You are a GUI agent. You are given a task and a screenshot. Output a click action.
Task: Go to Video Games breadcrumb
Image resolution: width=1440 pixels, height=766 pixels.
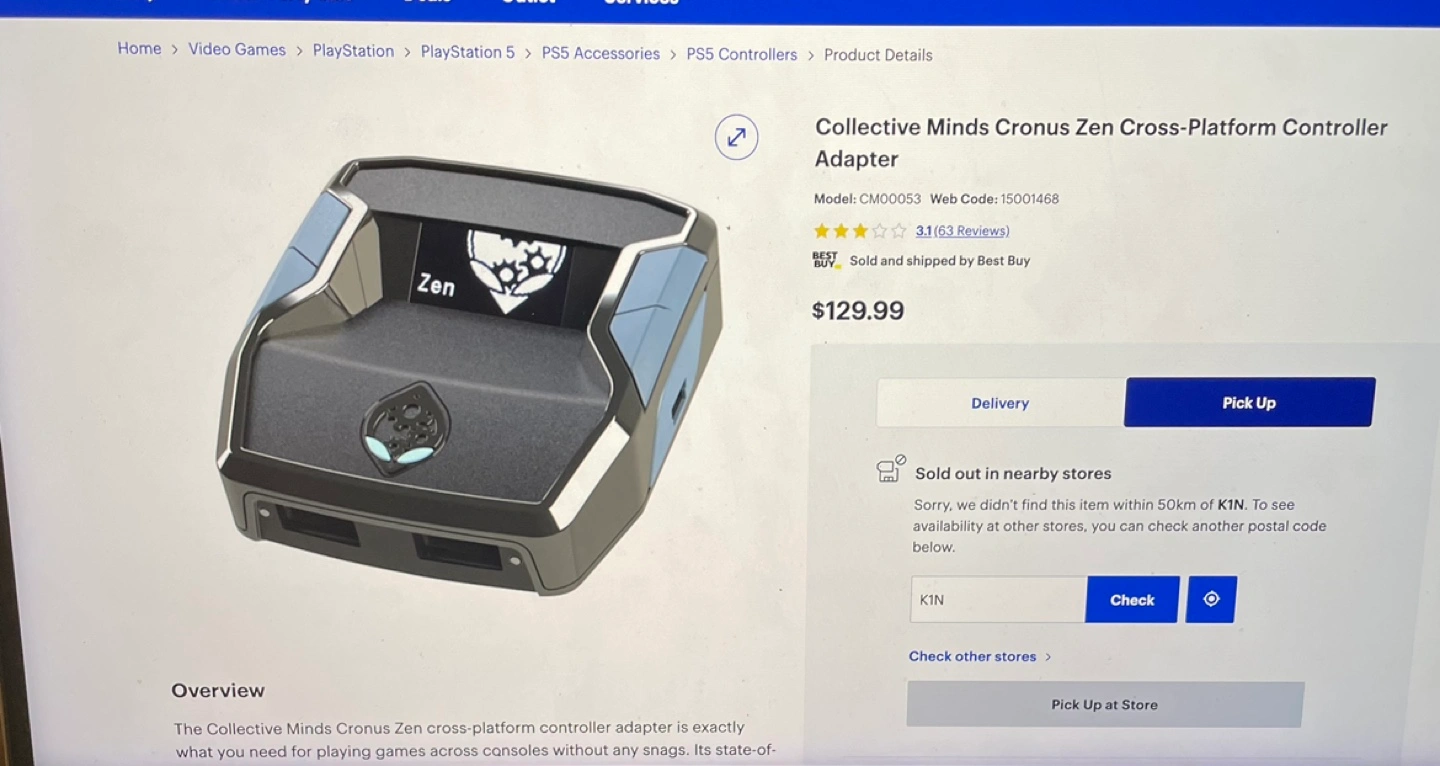237,49
